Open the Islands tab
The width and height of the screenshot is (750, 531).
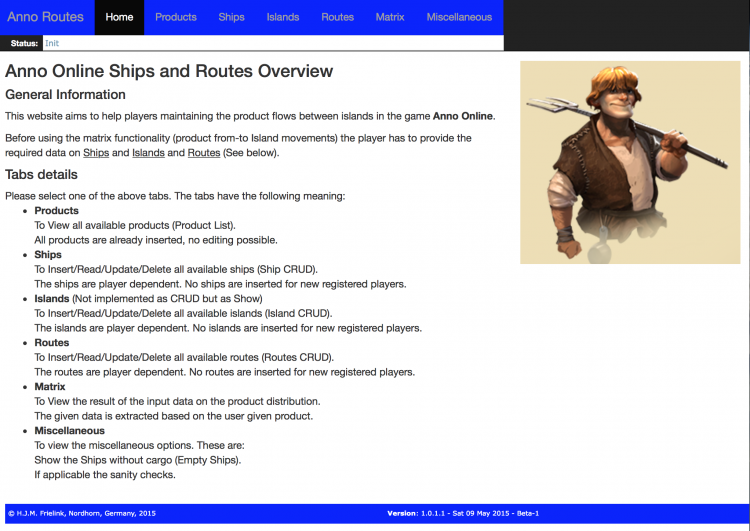[283, 17]
